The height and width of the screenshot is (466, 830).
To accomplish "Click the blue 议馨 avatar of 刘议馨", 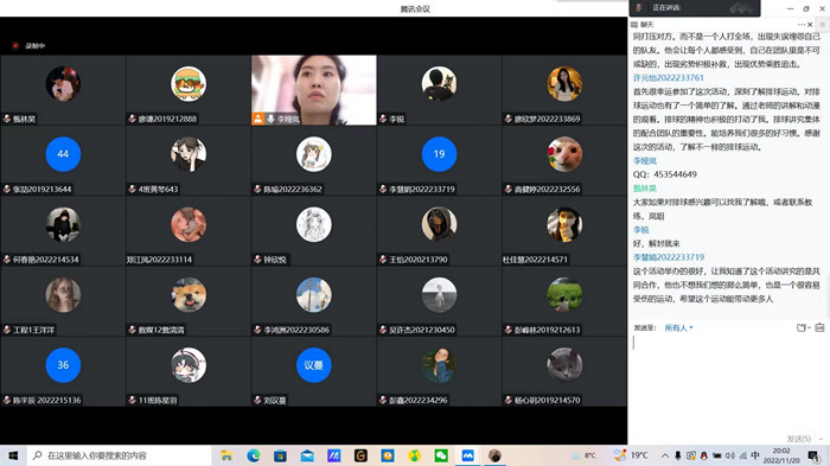I will 314,365.
